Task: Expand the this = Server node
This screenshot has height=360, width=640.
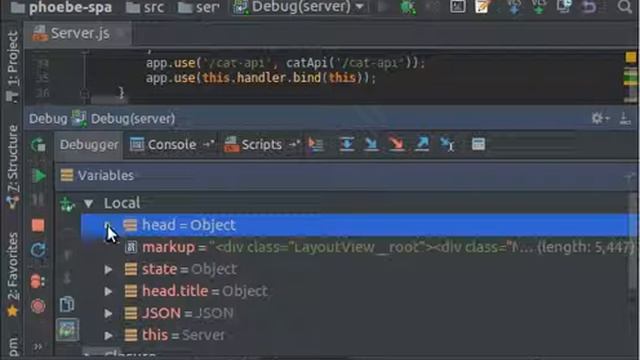Action: [x=108, y=336]
